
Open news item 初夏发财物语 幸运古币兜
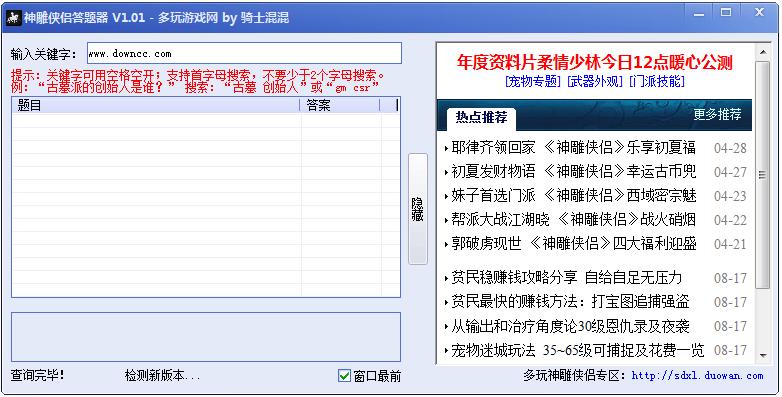coord(573,171)
